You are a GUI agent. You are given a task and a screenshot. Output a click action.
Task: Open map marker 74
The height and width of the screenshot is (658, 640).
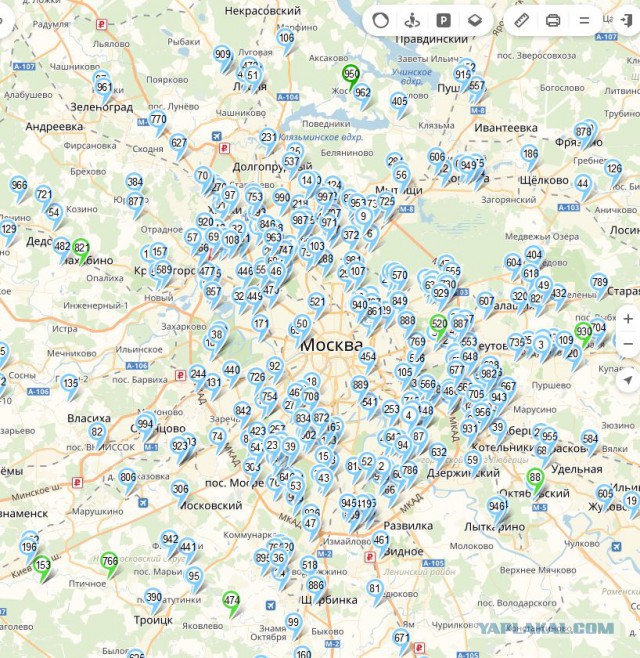point(217,437)
